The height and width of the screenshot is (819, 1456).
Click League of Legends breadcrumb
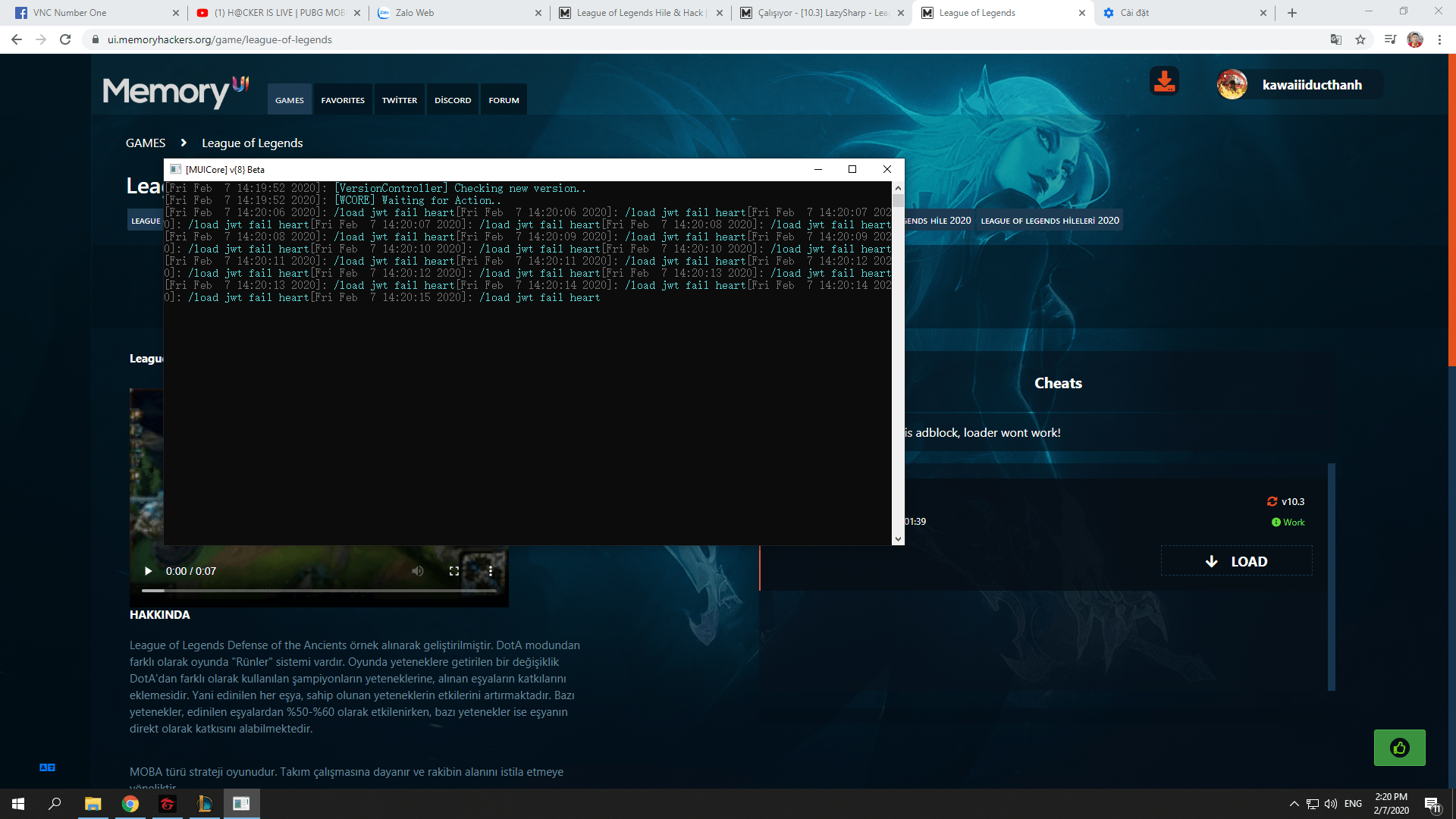pyautogui.click(x=253, y=143)
